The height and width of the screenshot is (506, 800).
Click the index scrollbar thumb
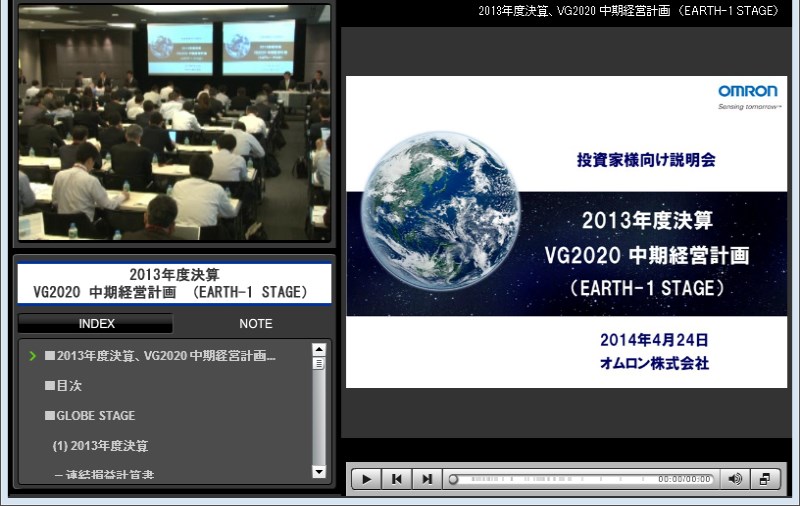click(x=319, y=364)
